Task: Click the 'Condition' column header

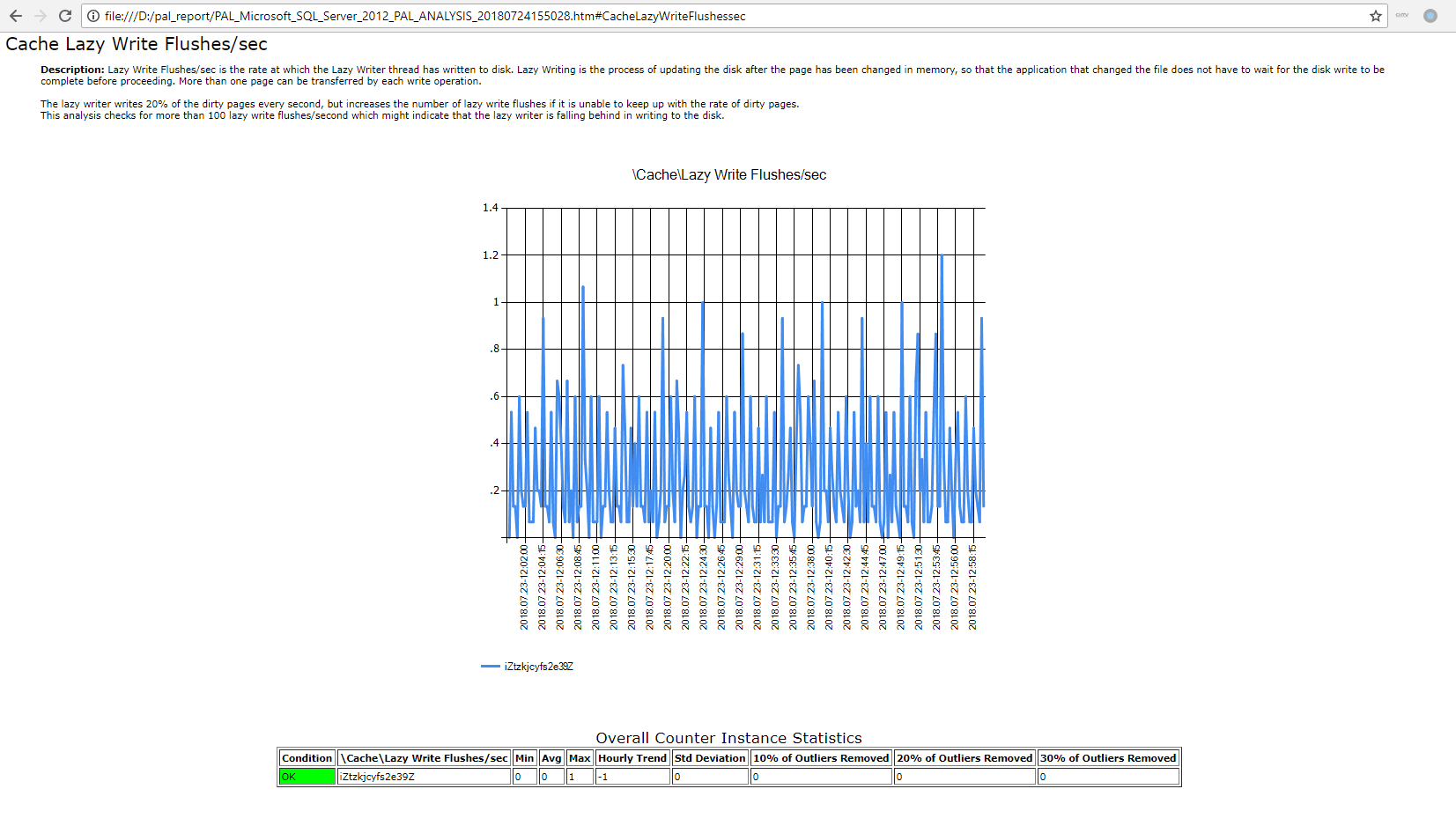Action: coord(307,758)
